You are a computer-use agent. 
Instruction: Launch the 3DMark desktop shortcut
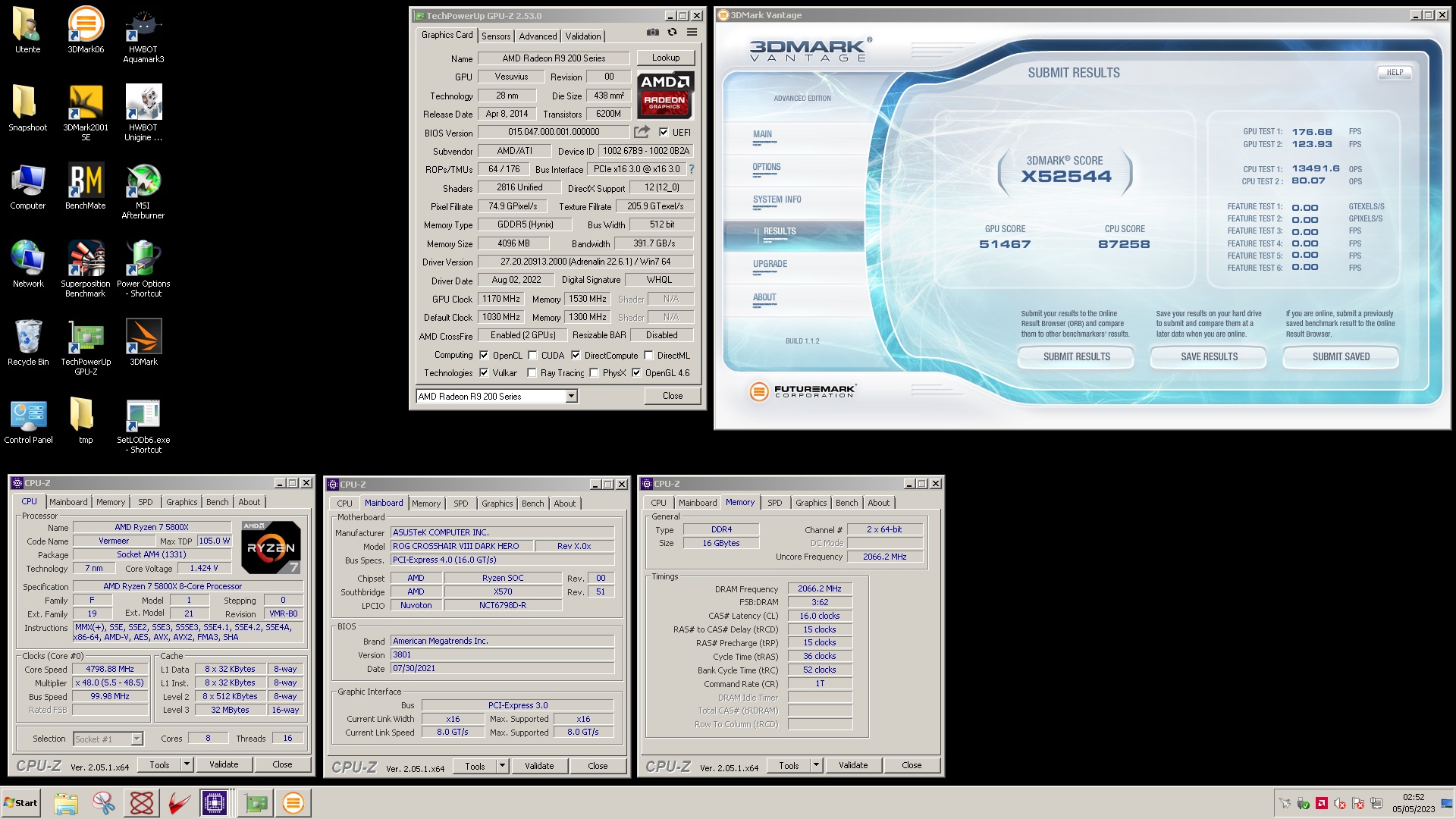[x=143, y=343]
